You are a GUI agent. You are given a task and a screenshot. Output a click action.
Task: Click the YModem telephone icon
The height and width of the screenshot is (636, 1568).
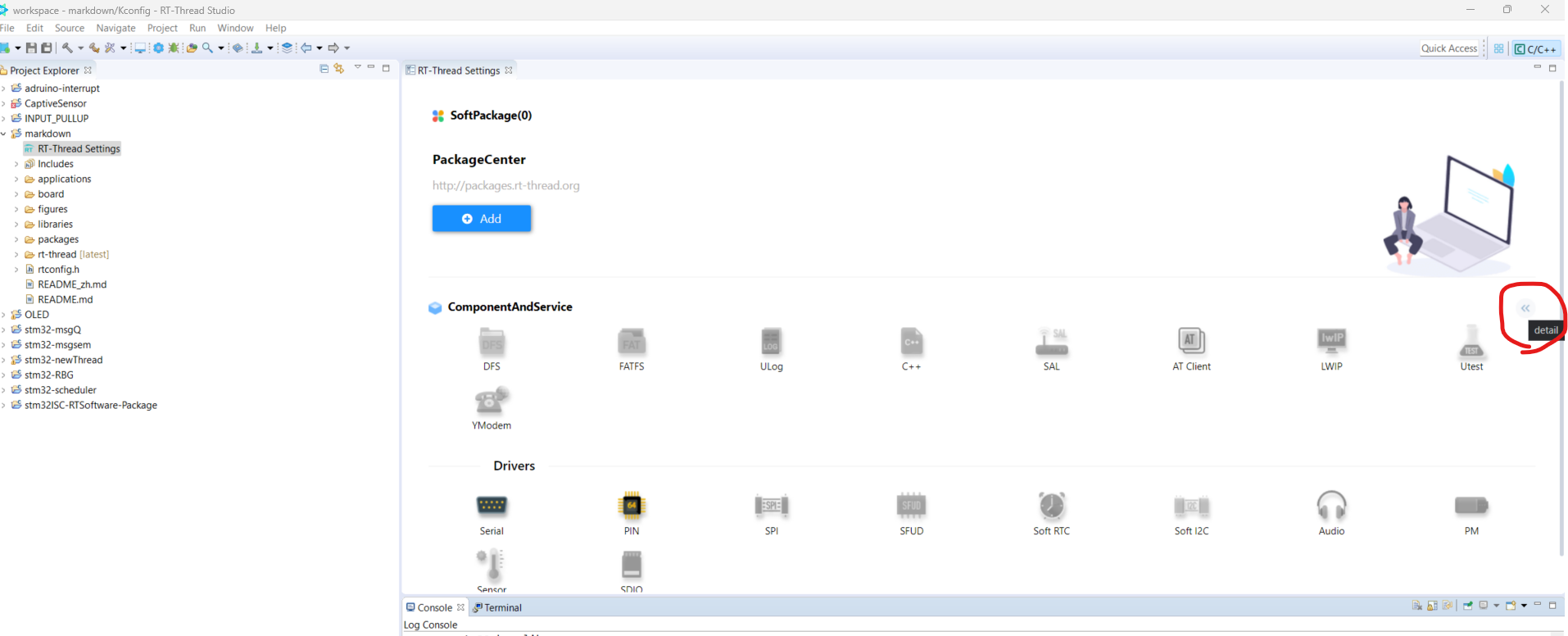tap(492, 401)
